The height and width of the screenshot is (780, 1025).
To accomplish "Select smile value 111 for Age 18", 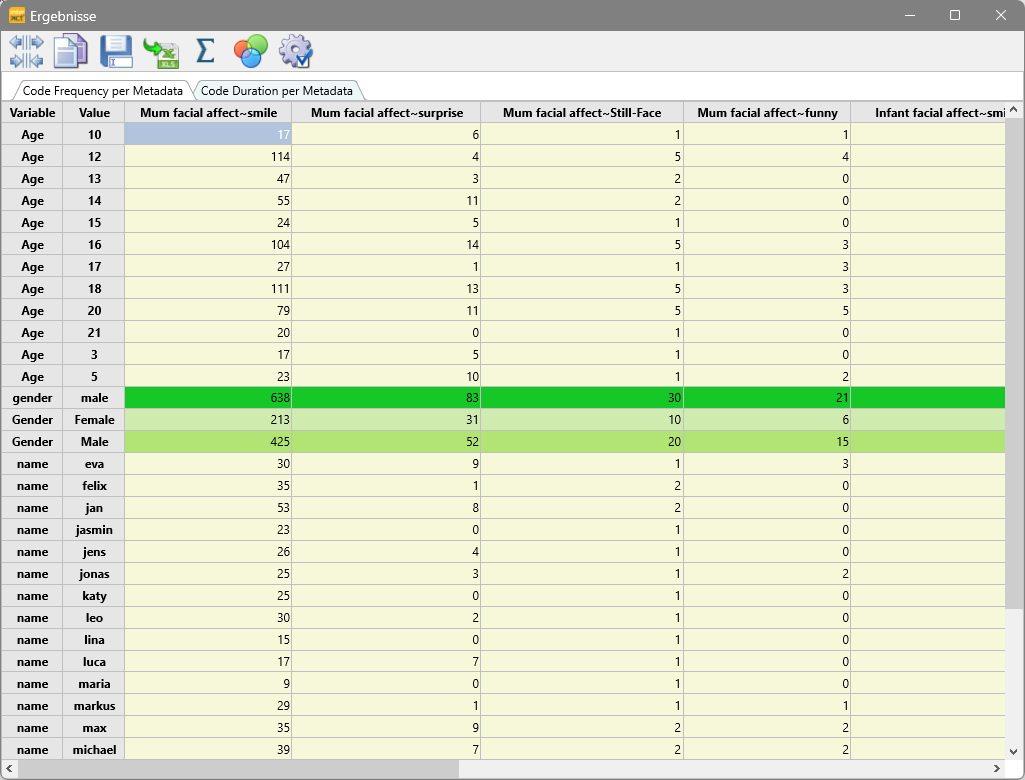I will pos(208,288).
